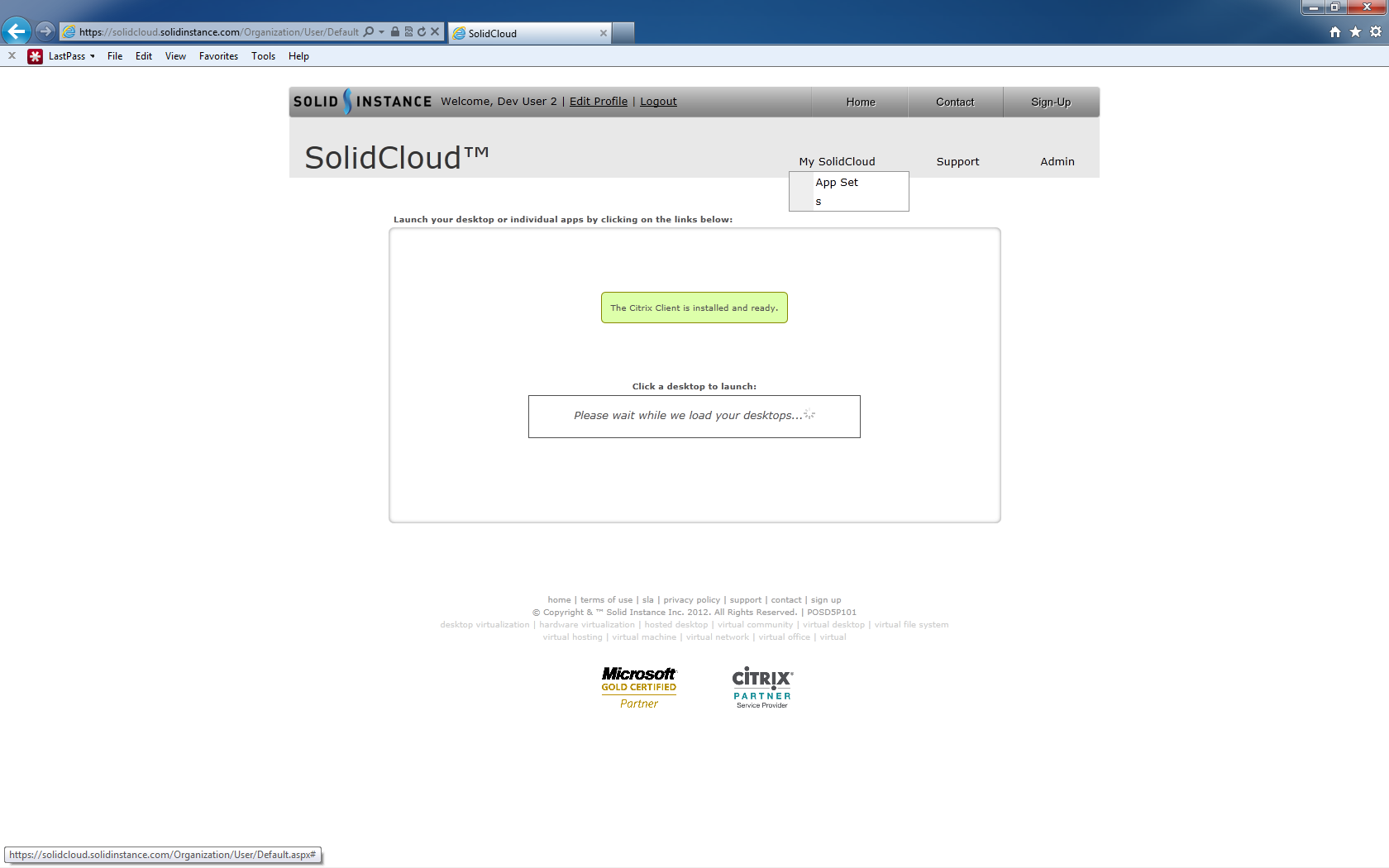The height and width of the screenshot is (868, 1389).
Task: Click the Solid Instance logo
Action: pos(362,102)
